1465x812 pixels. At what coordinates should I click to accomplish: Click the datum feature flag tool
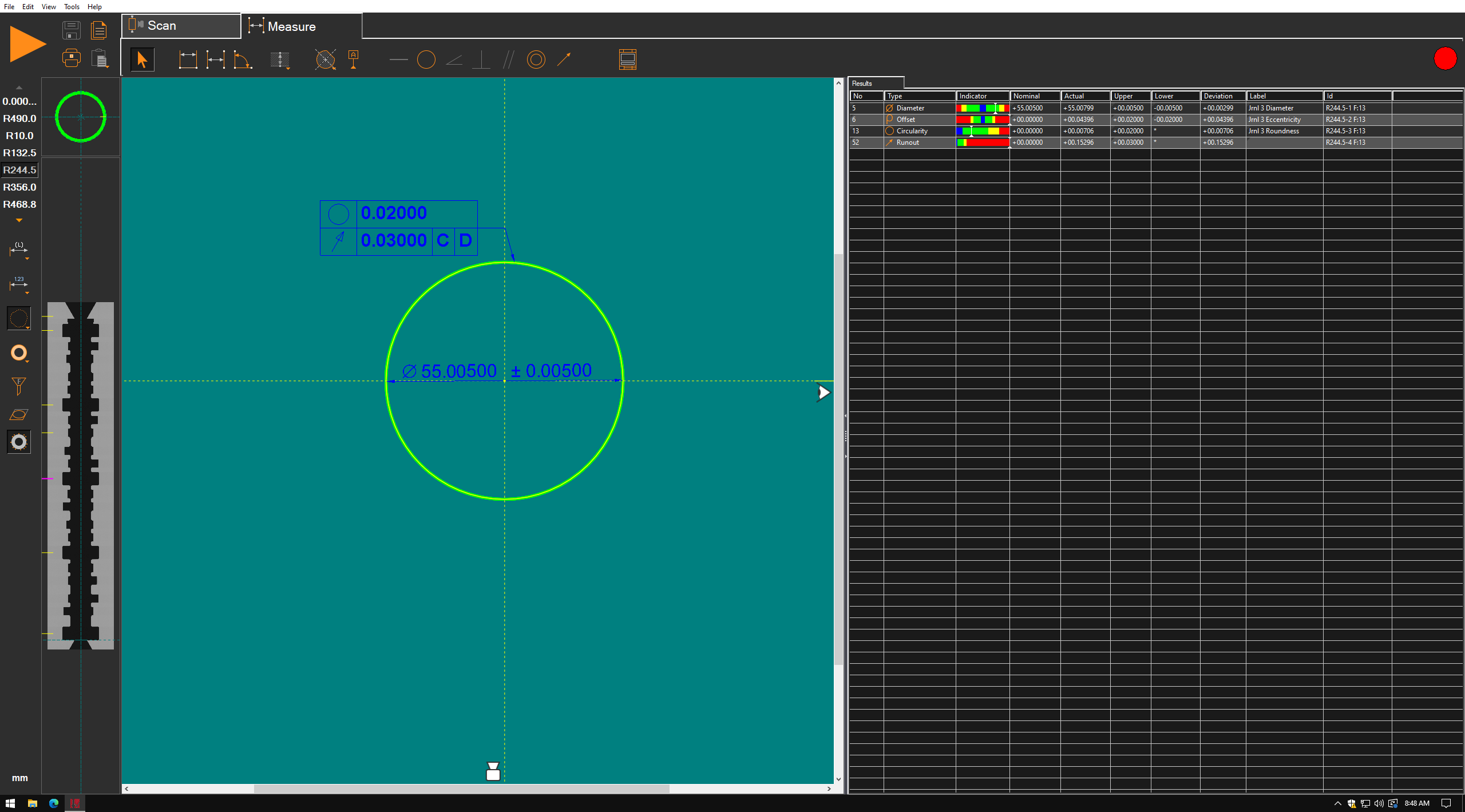pos(354,60)
